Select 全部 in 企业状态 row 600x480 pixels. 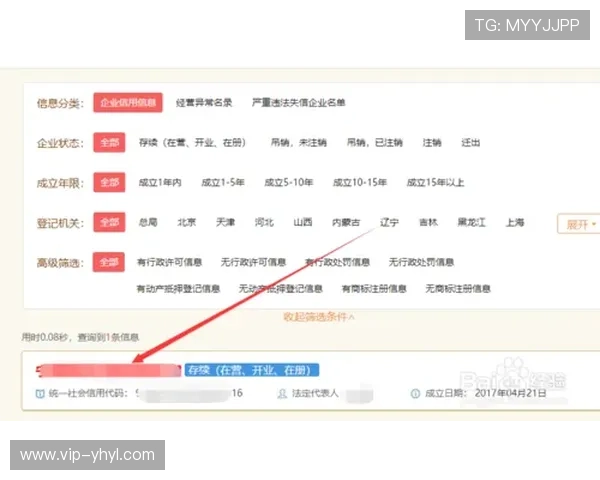pyautogui.click(x=109, y=142)
